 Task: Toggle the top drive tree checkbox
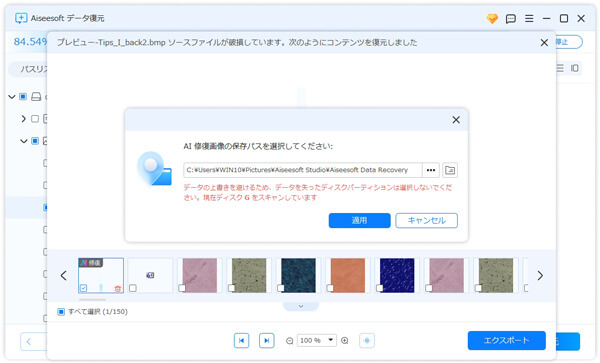coord(23,96)
